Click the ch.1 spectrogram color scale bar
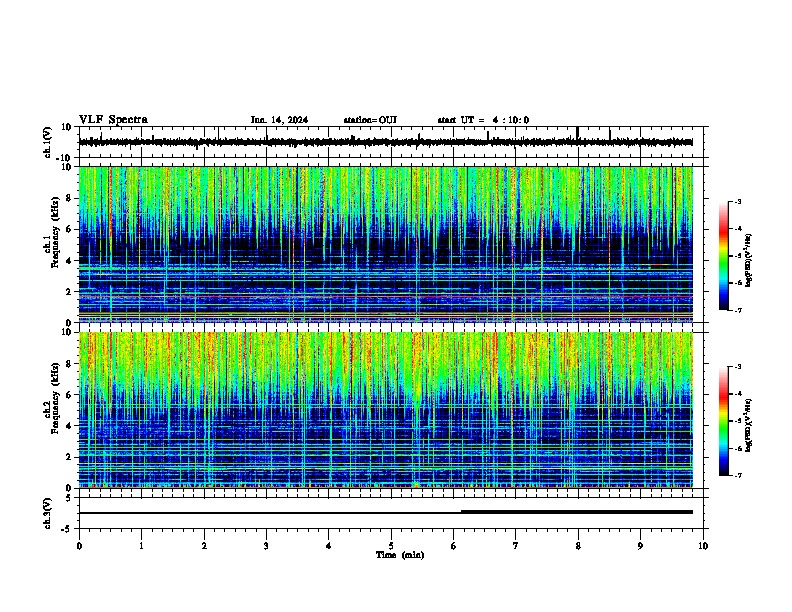Image resolution: width=792 pixels, height=612 pixels. (x=724, y=256)
